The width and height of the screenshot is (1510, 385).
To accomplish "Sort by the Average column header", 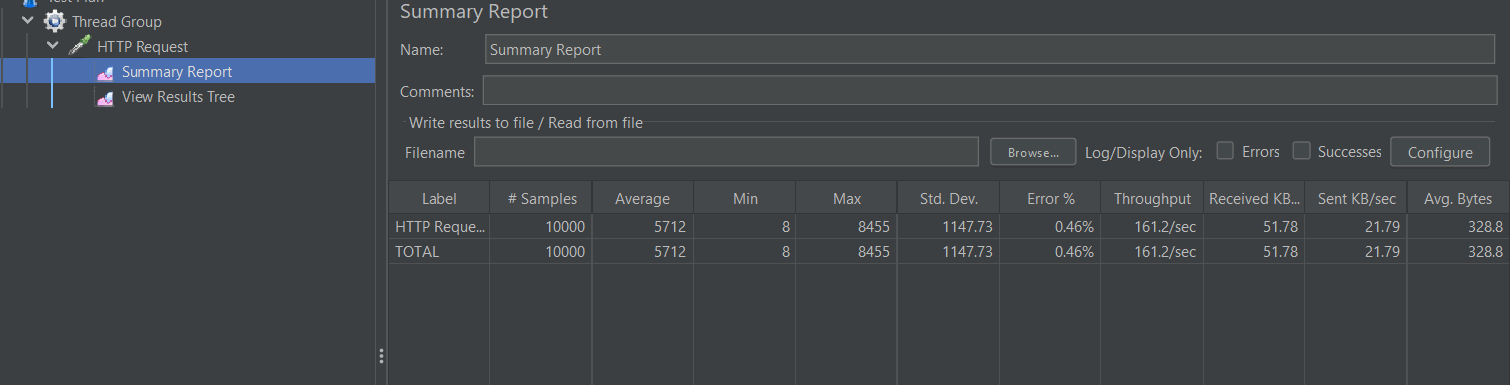I will pyautogui.click(x=642, y=198).
